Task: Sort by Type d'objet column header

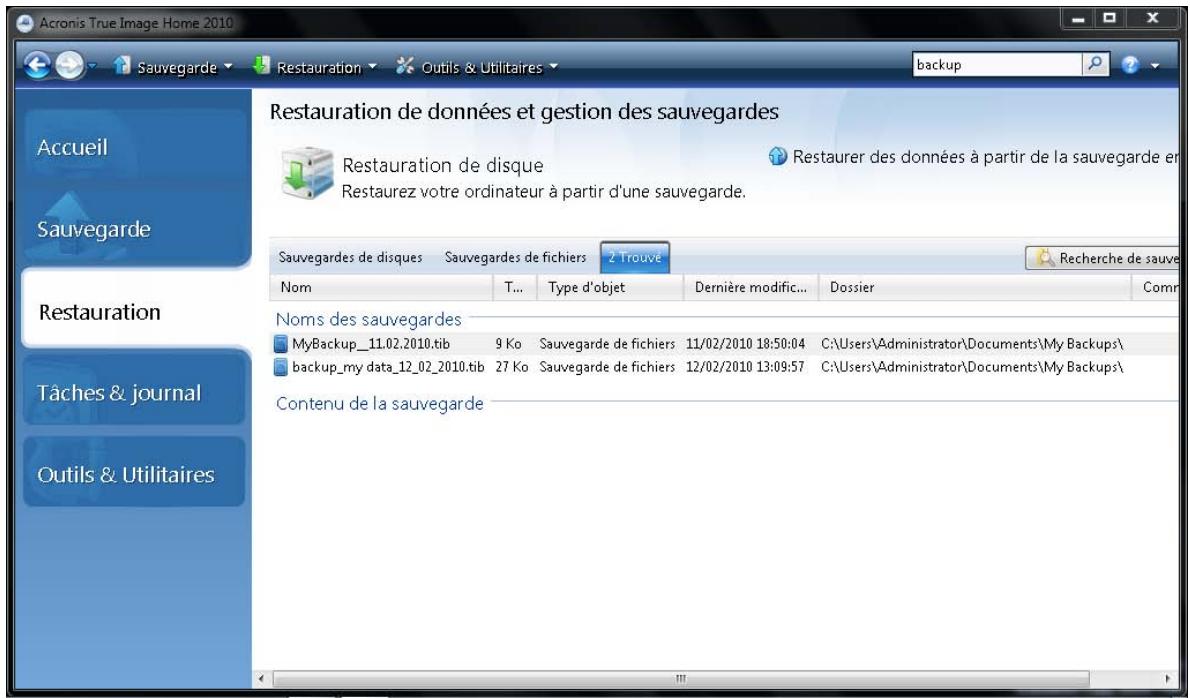Action: [x=610, y=287]
